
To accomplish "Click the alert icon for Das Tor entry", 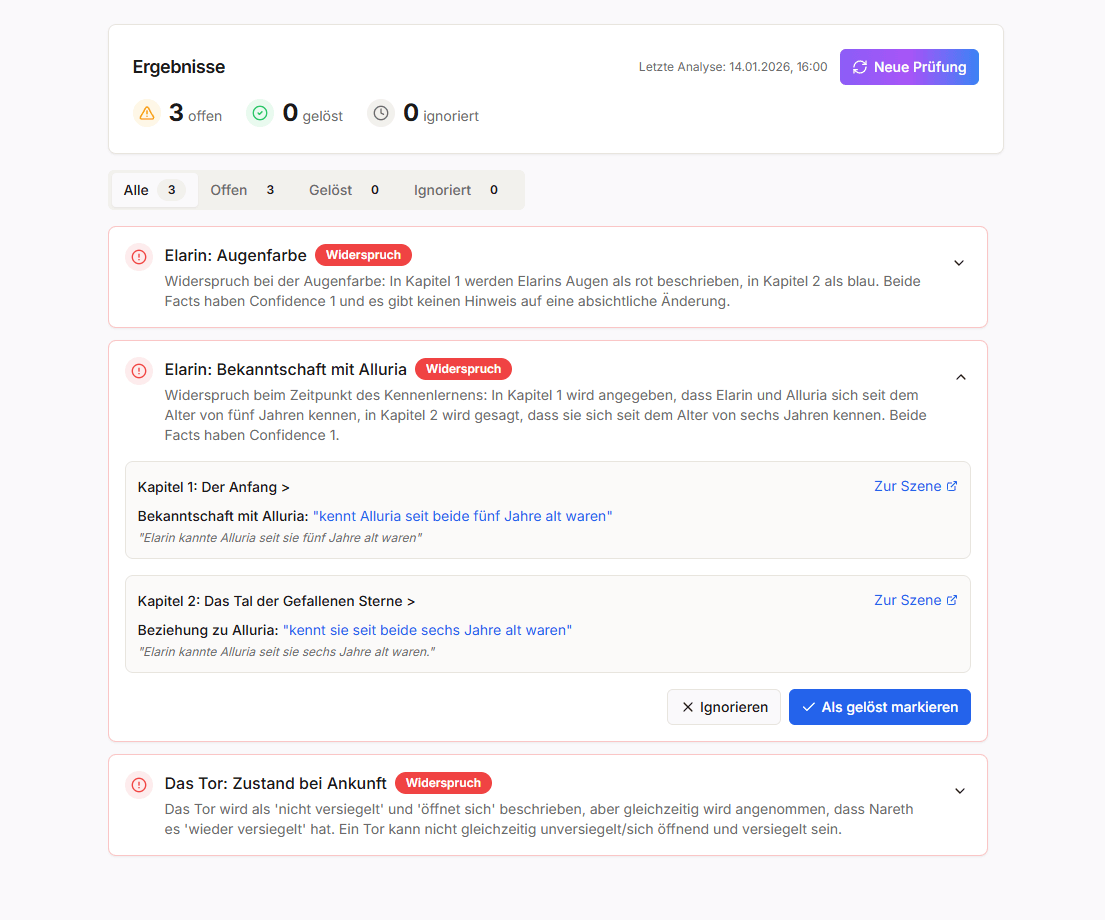I will [139, 785].
